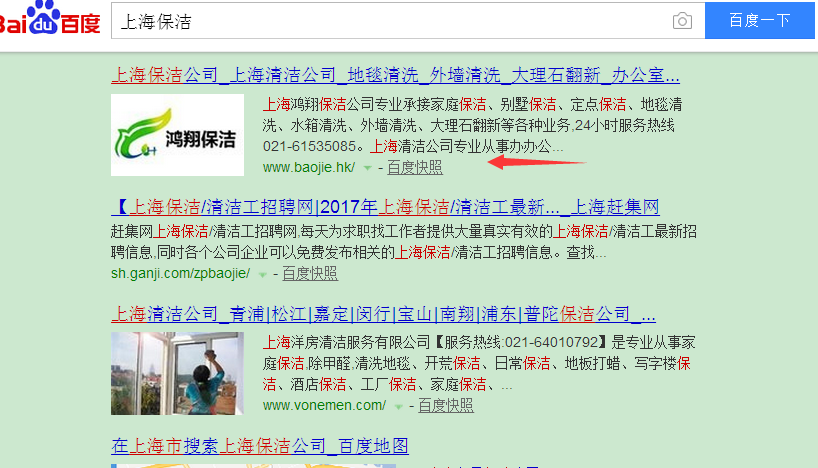The image size is (818, 468).
Task: Open result titled 上海保洁公司_上海清洁公司_地毯清洗
Action: click(395, 76)
